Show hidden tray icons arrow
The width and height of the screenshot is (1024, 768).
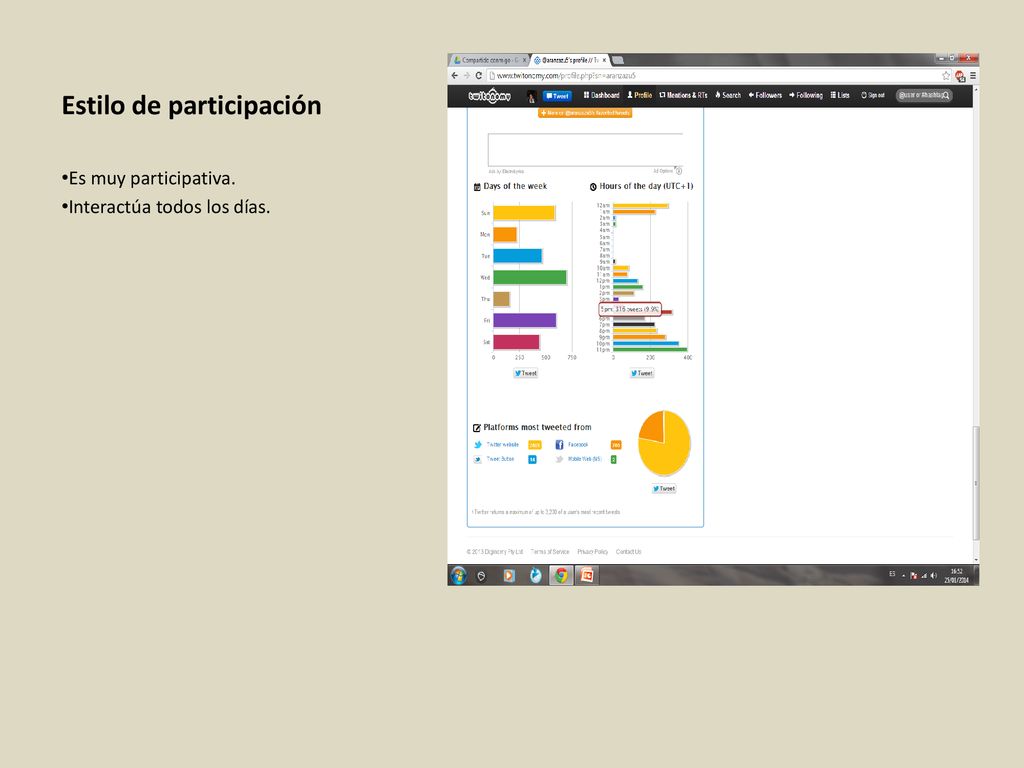[904, 576]
